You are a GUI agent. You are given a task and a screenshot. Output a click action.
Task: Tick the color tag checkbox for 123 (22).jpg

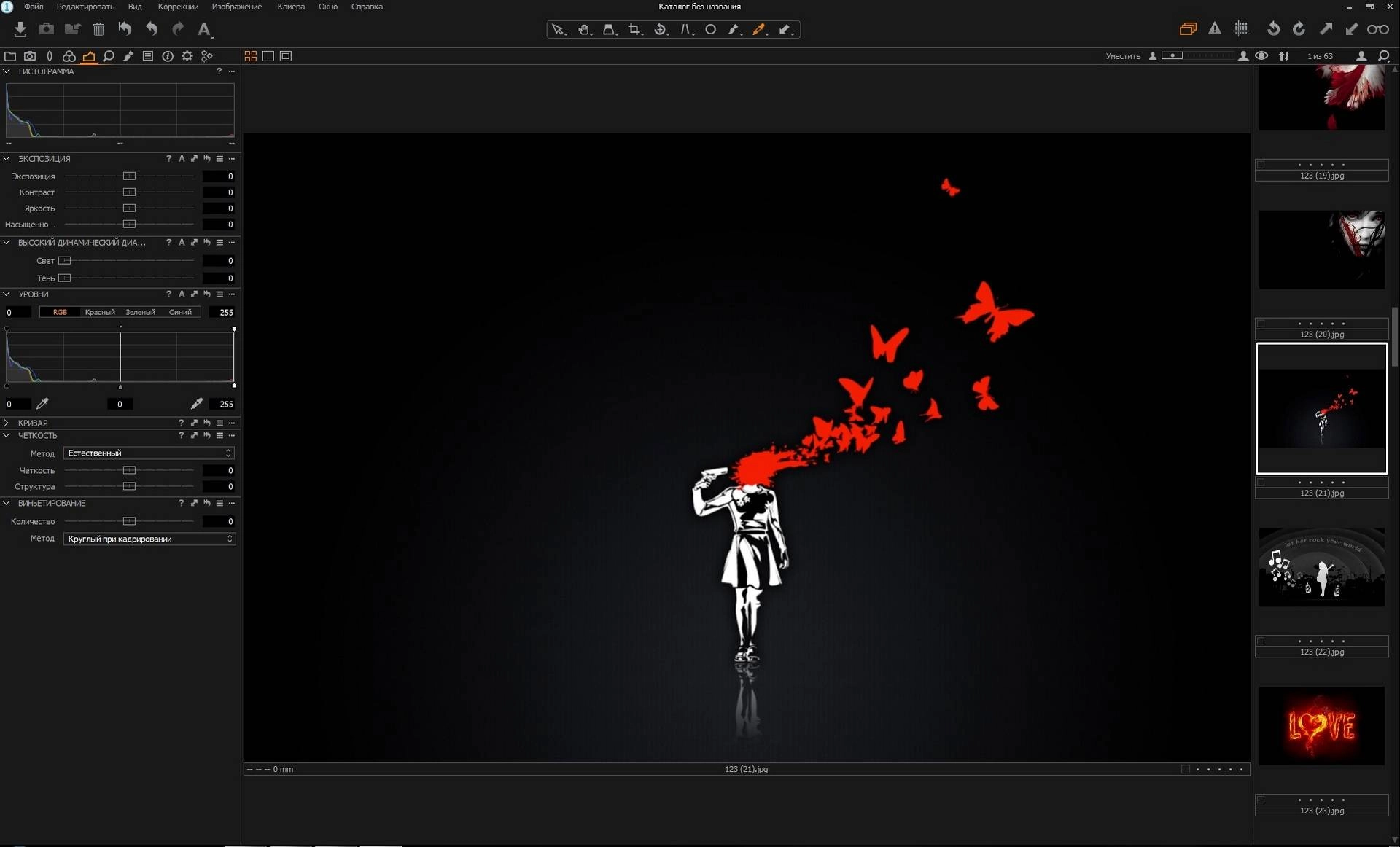coord(1261,641)
